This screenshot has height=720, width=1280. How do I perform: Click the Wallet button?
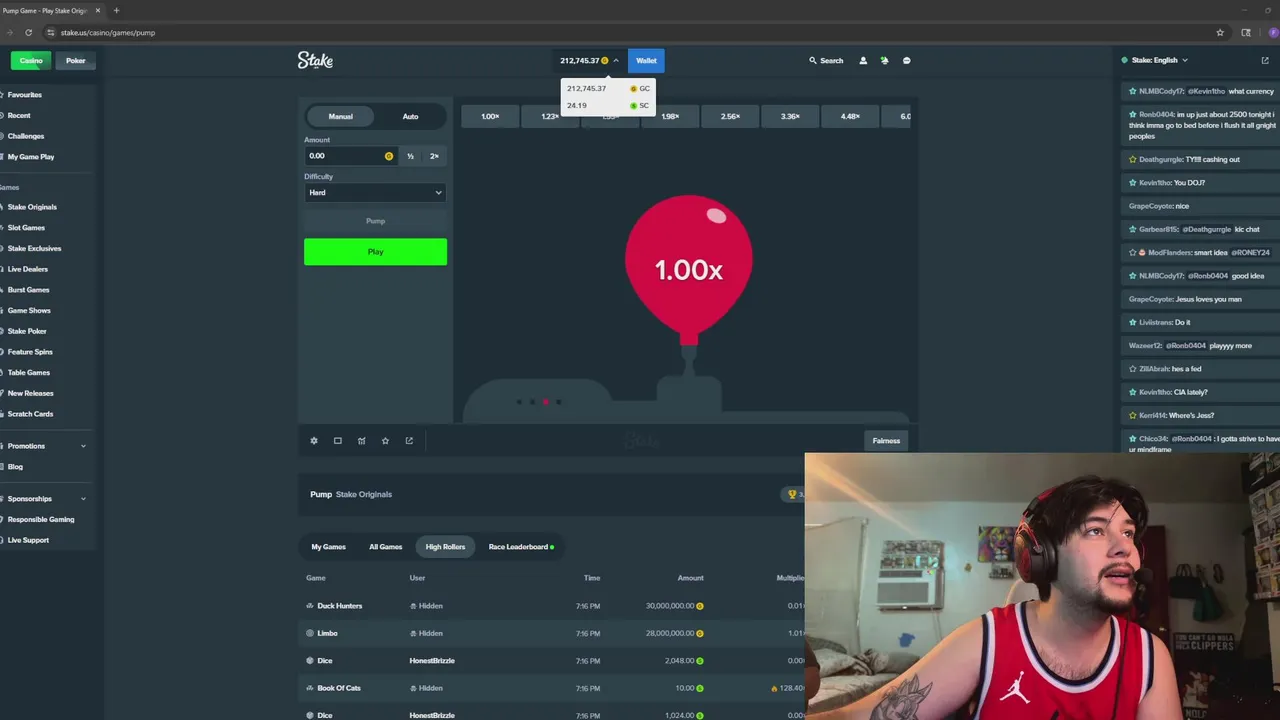click(646, 61)
